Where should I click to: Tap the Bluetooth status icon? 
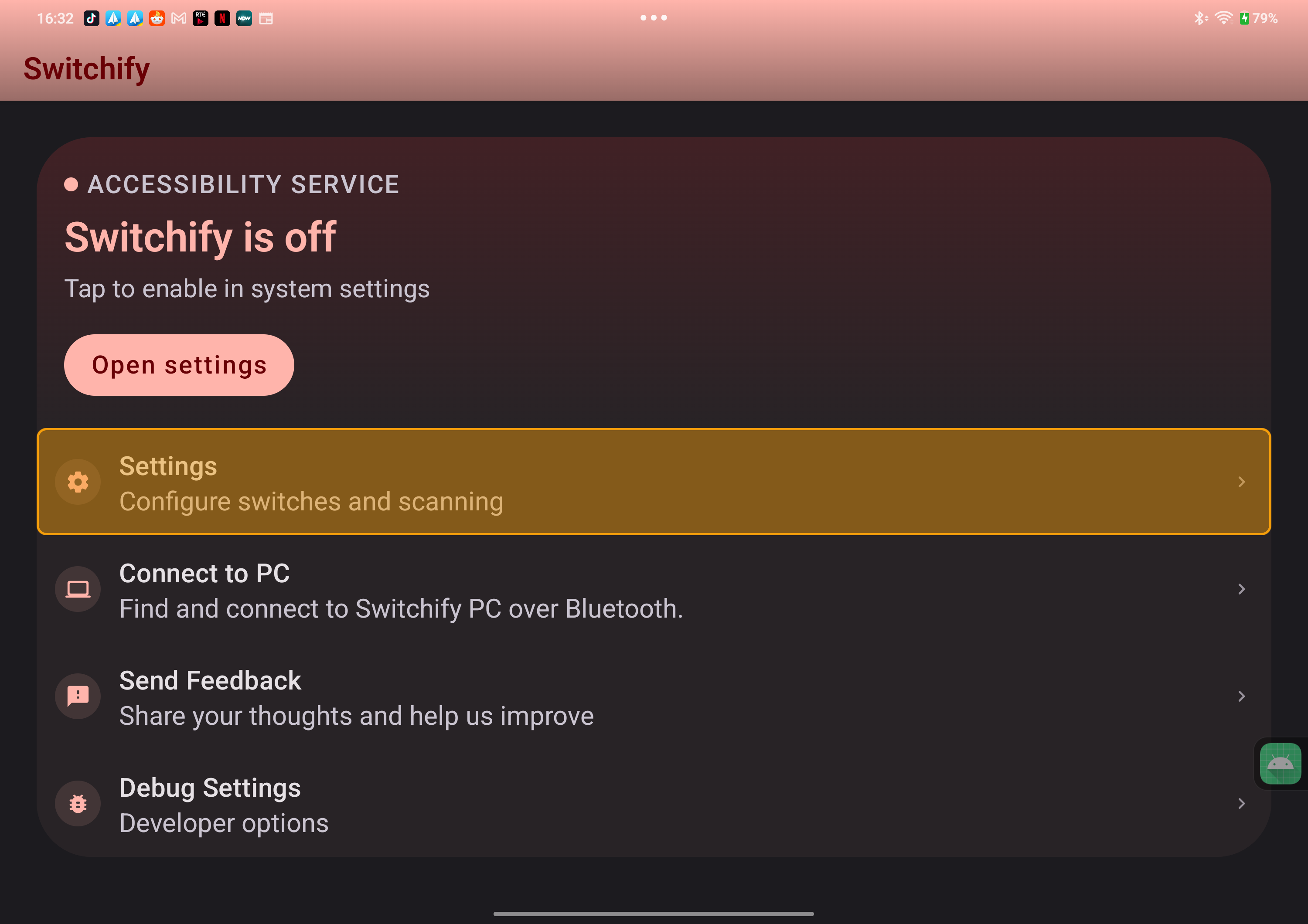(1201, 18)
